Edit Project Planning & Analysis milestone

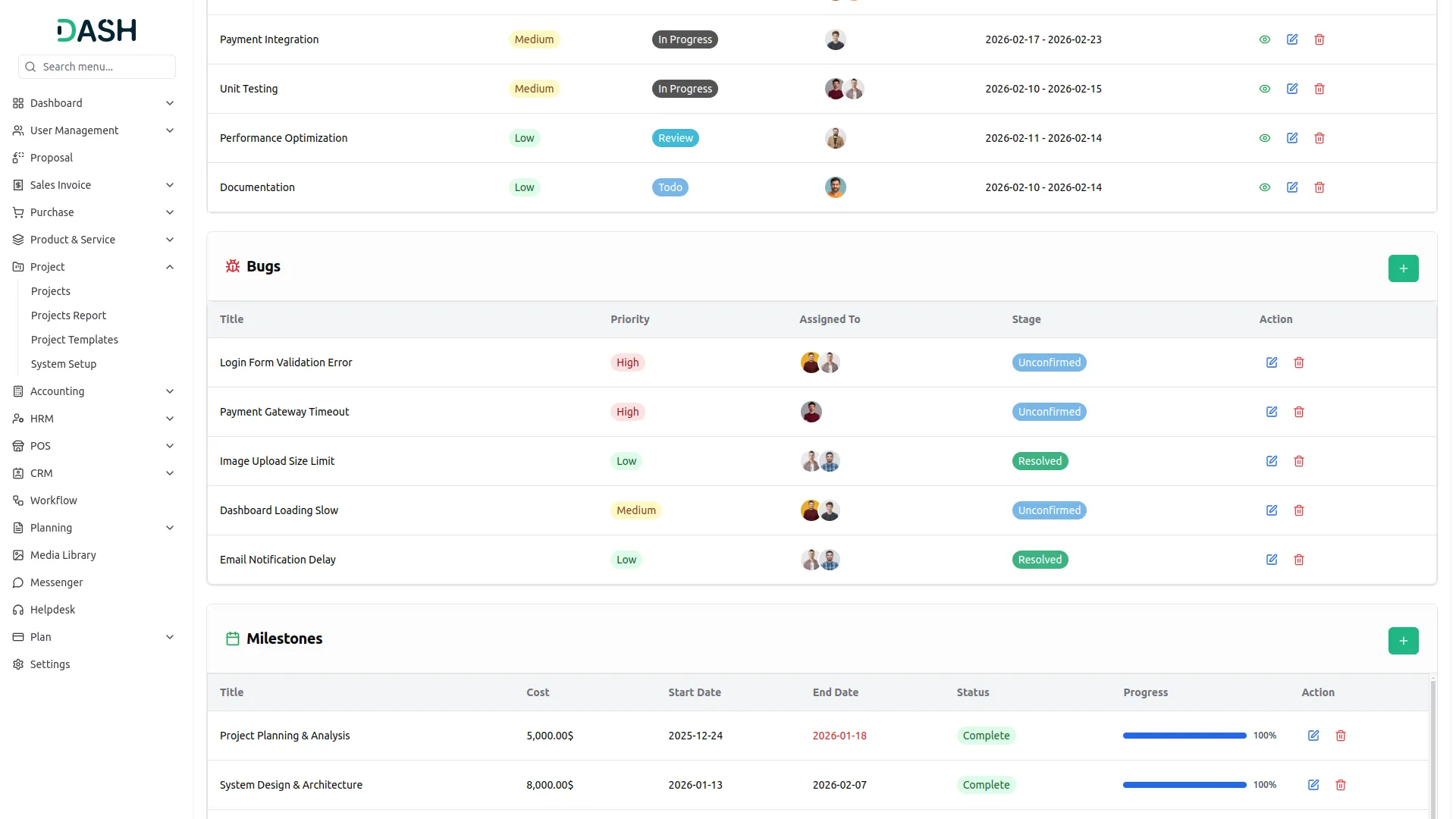coord(1313,736)
